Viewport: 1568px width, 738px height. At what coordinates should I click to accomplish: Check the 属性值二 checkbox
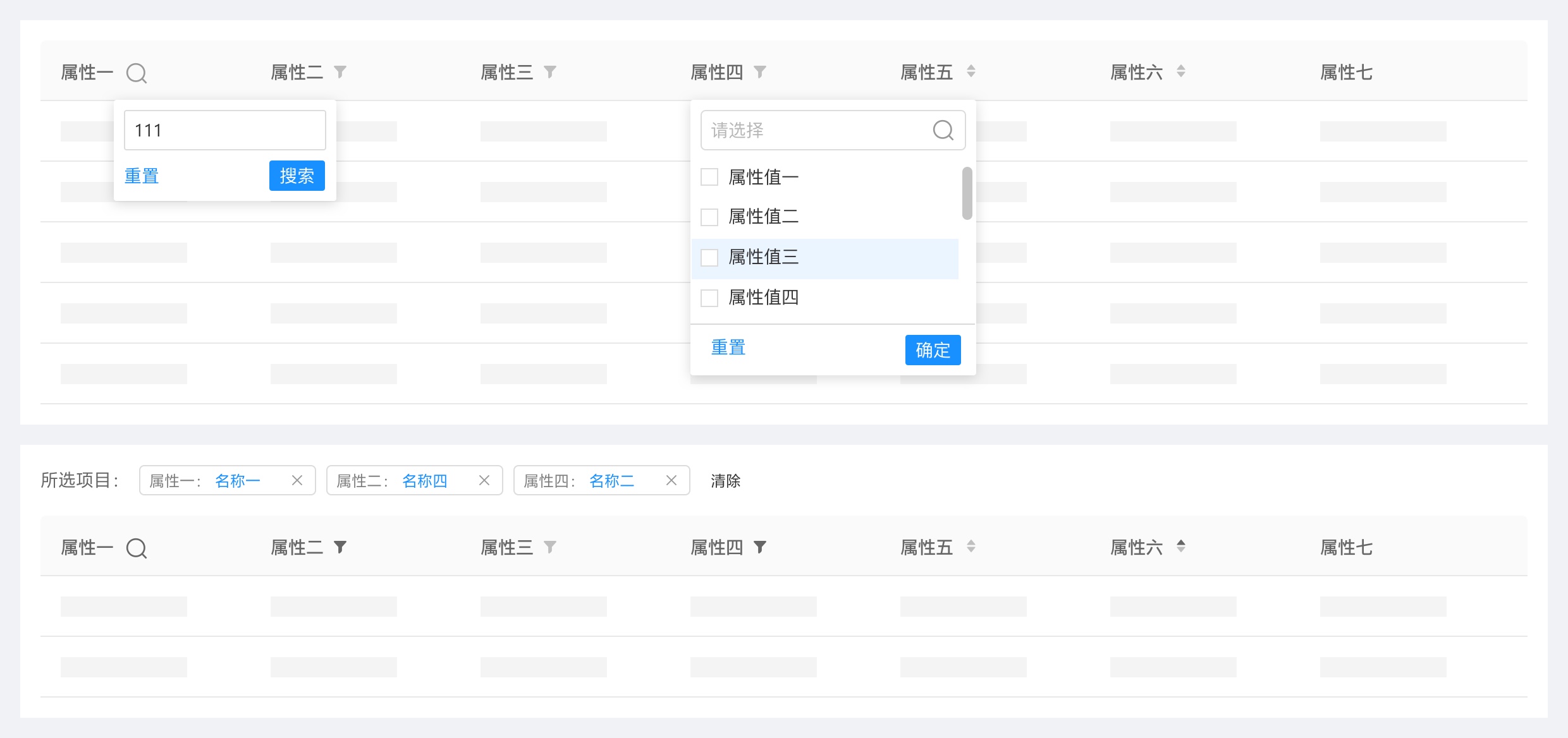[x=709, y=217]
